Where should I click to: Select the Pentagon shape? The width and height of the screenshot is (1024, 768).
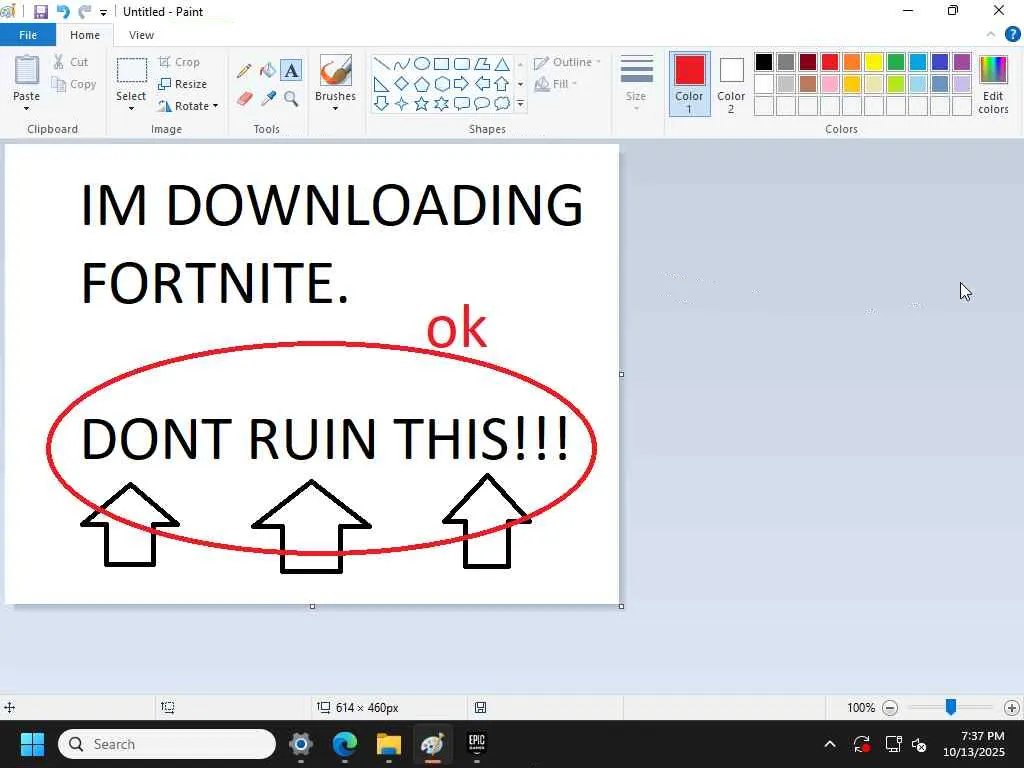click(422, 84)
